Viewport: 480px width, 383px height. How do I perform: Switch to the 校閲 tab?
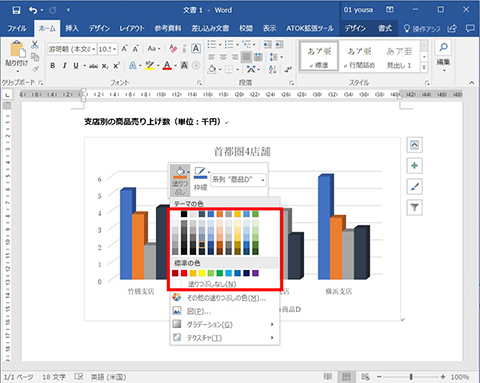click(x=246, y=28)
